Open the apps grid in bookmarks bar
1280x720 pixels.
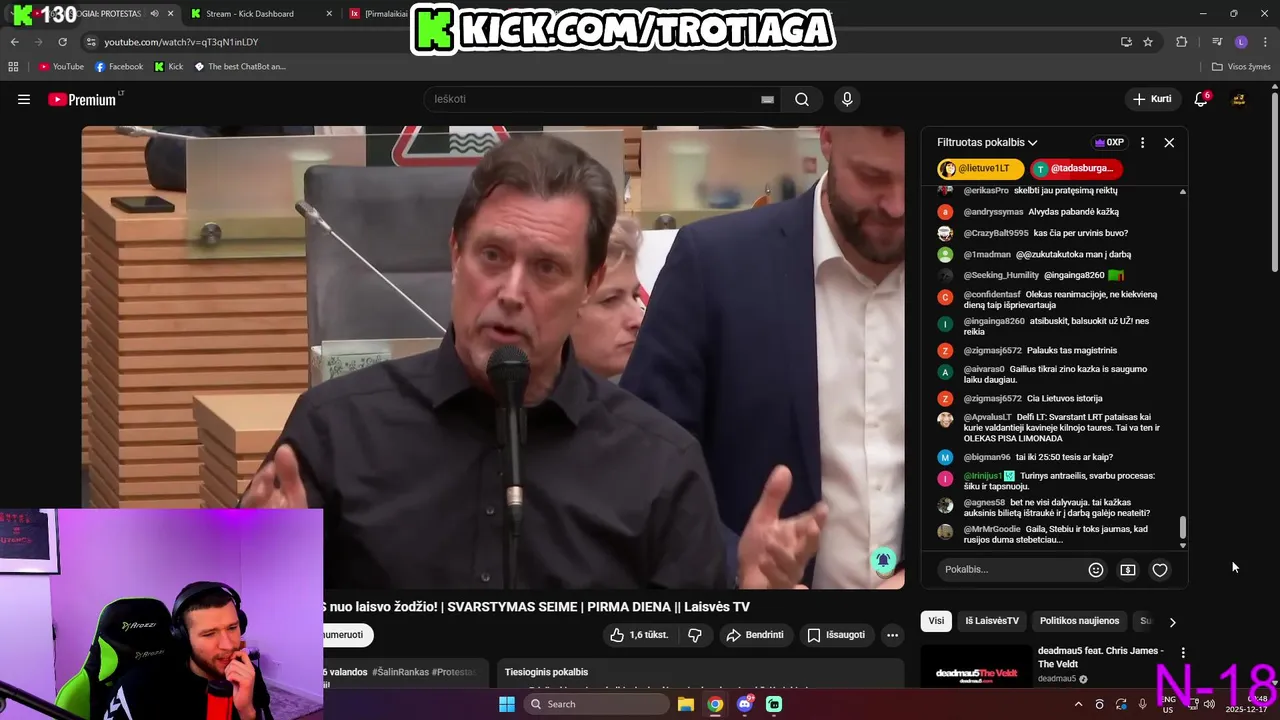(x=13, y=67)
